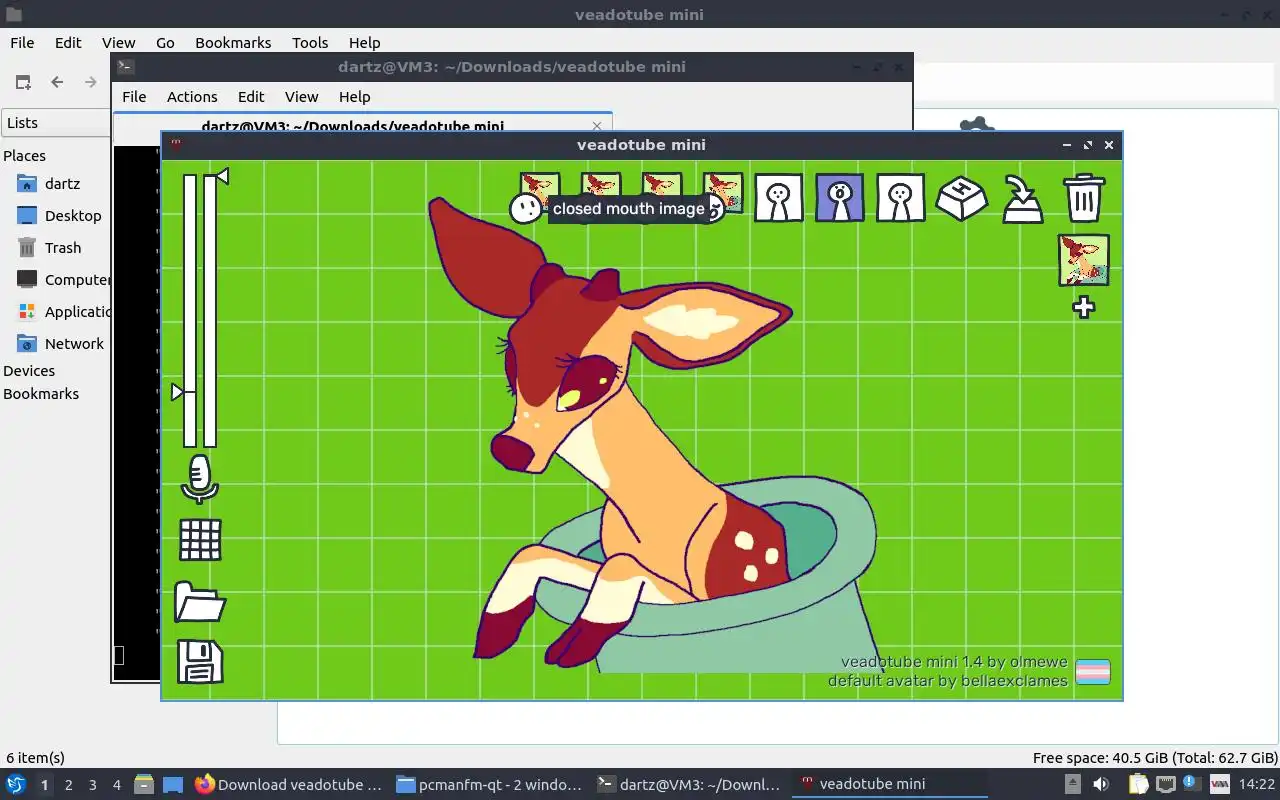
Task: Save avatar using the floppy disk icon
Action: point(200,662)
